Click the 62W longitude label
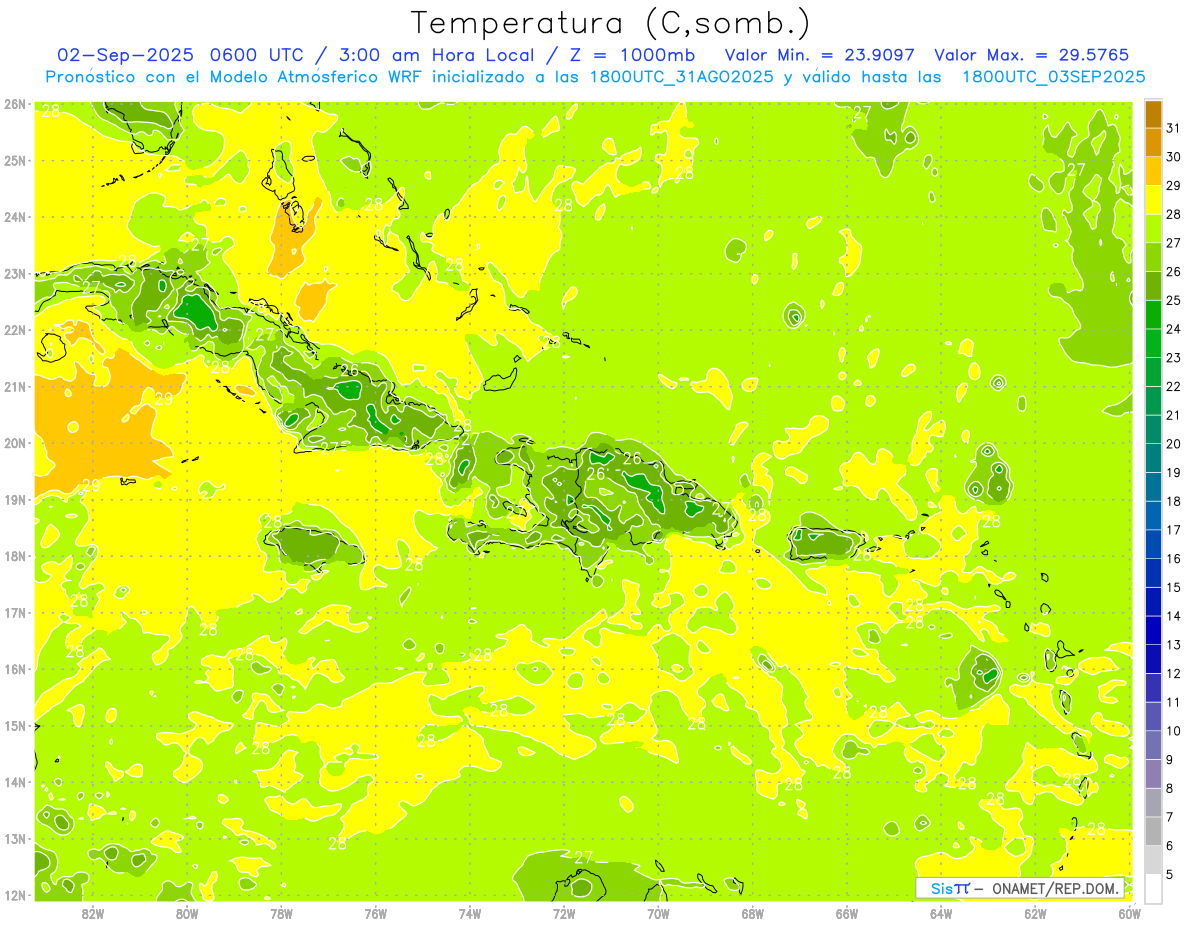 coord(1035,914)
